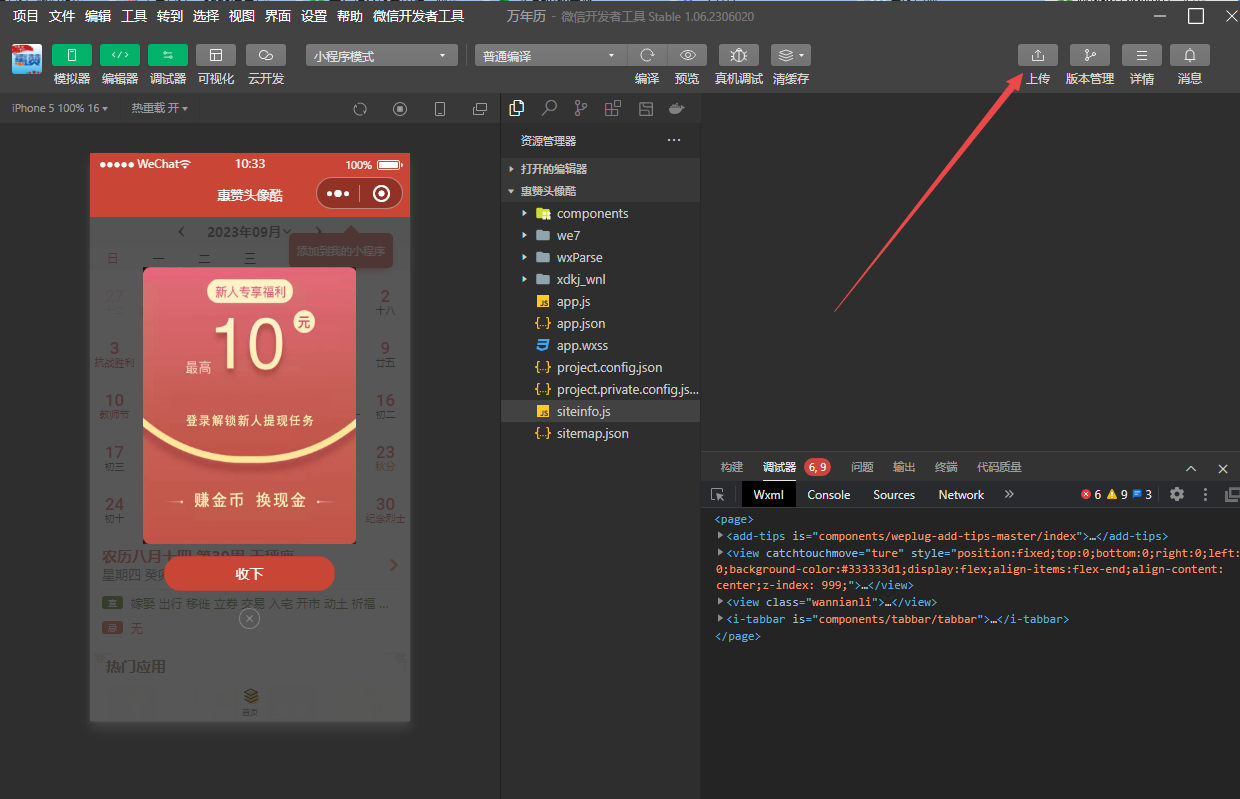Click the 预览 preview eye icon
Screen dimensions: 1240x799
[x=687, y=55]
